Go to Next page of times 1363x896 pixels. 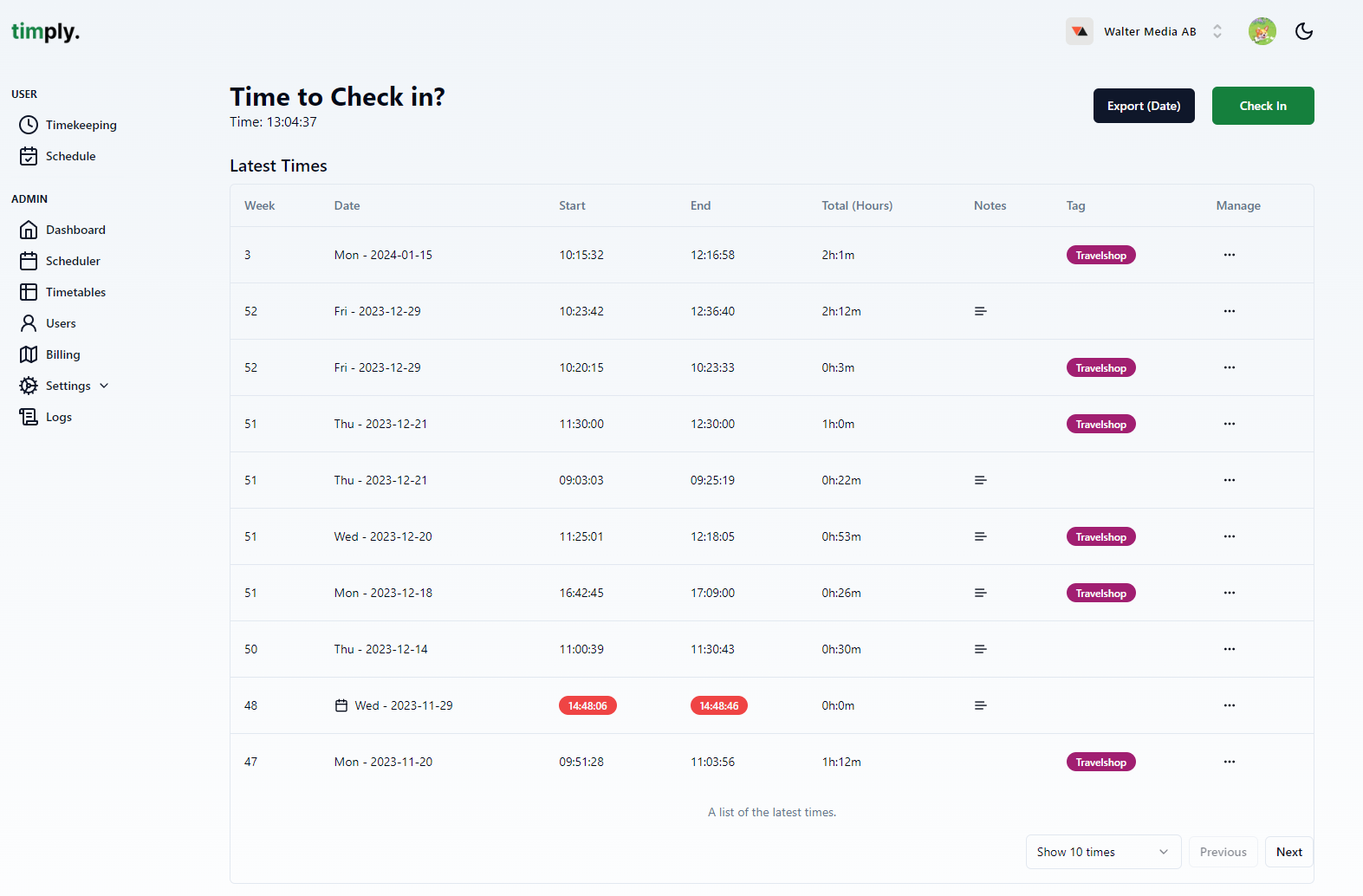[x=1289, y=852]
